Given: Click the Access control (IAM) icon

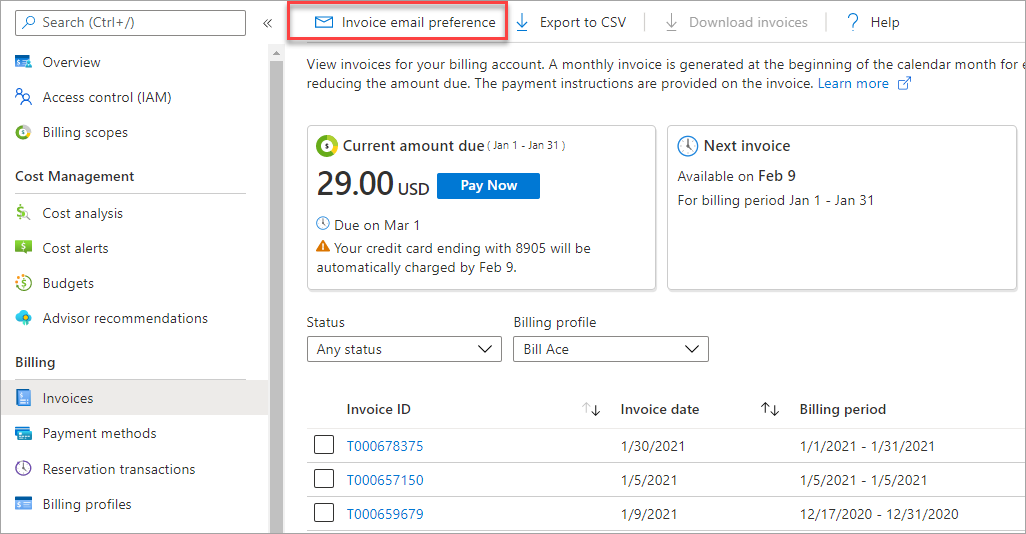Looking at the screenshot, I should [x=24, y=97].
